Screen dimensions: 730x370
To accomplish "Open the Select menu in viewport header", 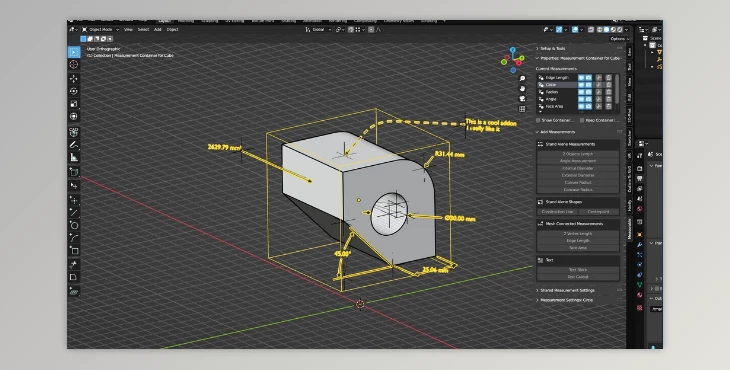I will click(143, 29).
